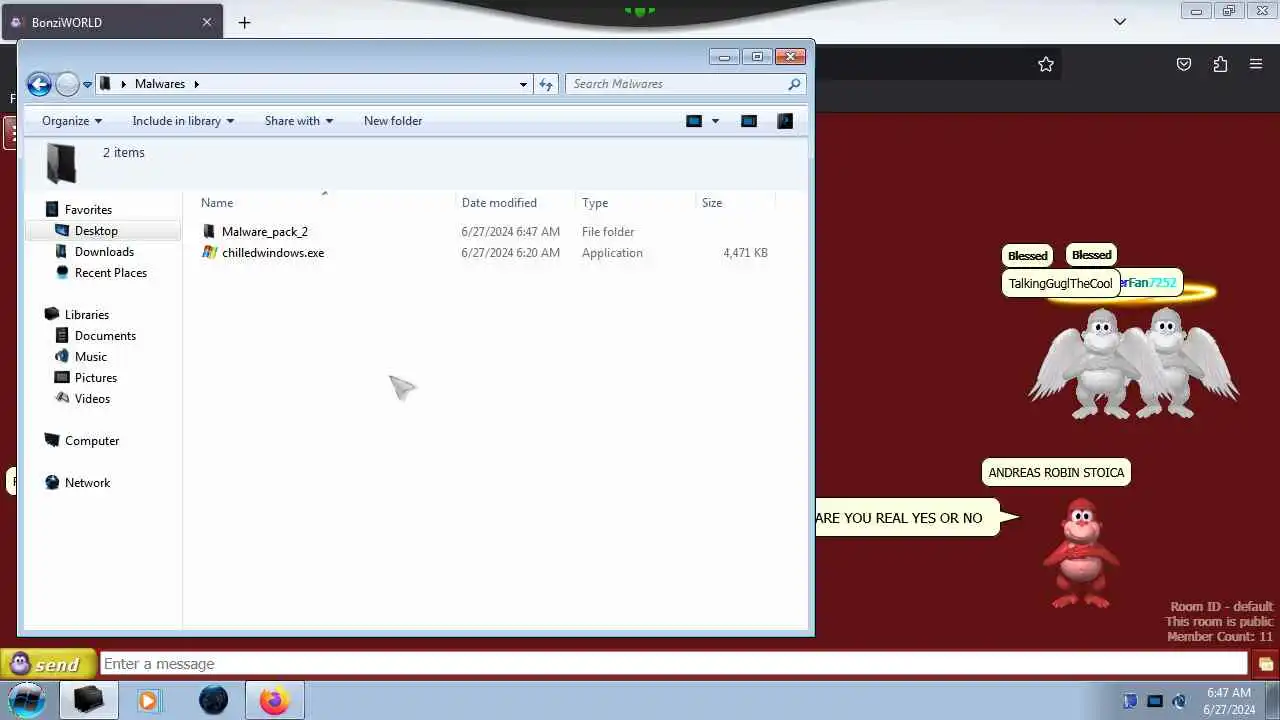Click the TalkingGuglTheCool name tag
The width and height of the screenshot is (1280, 720).
[1060, 283]
